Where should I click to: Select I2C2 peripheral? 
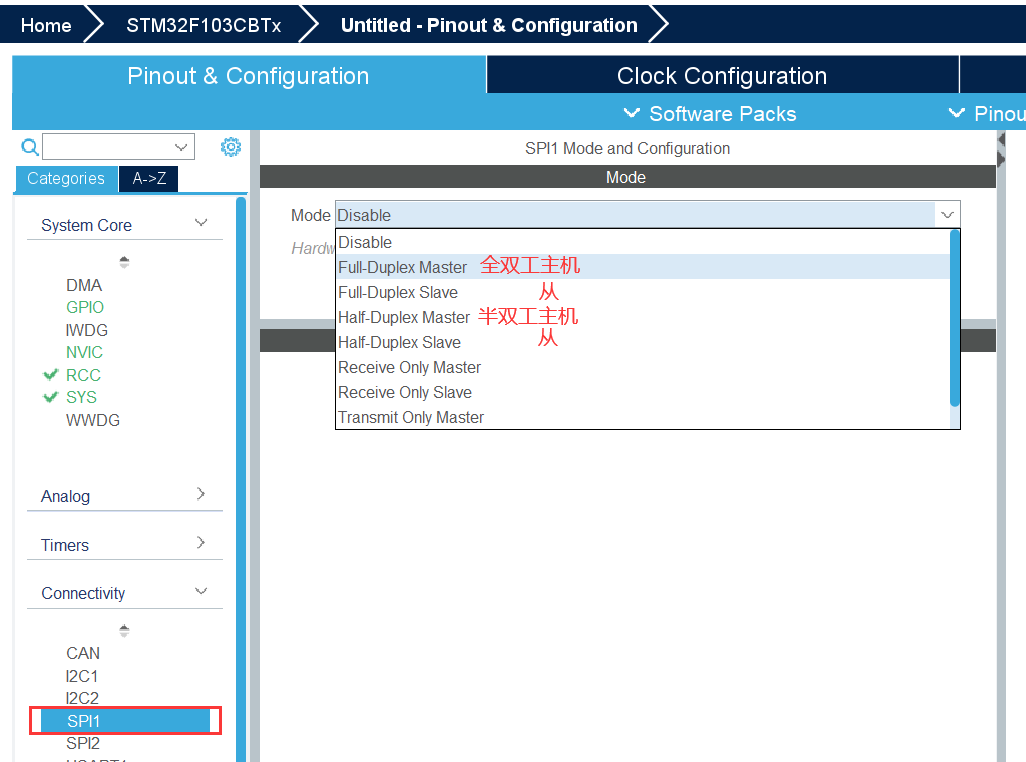82,699
